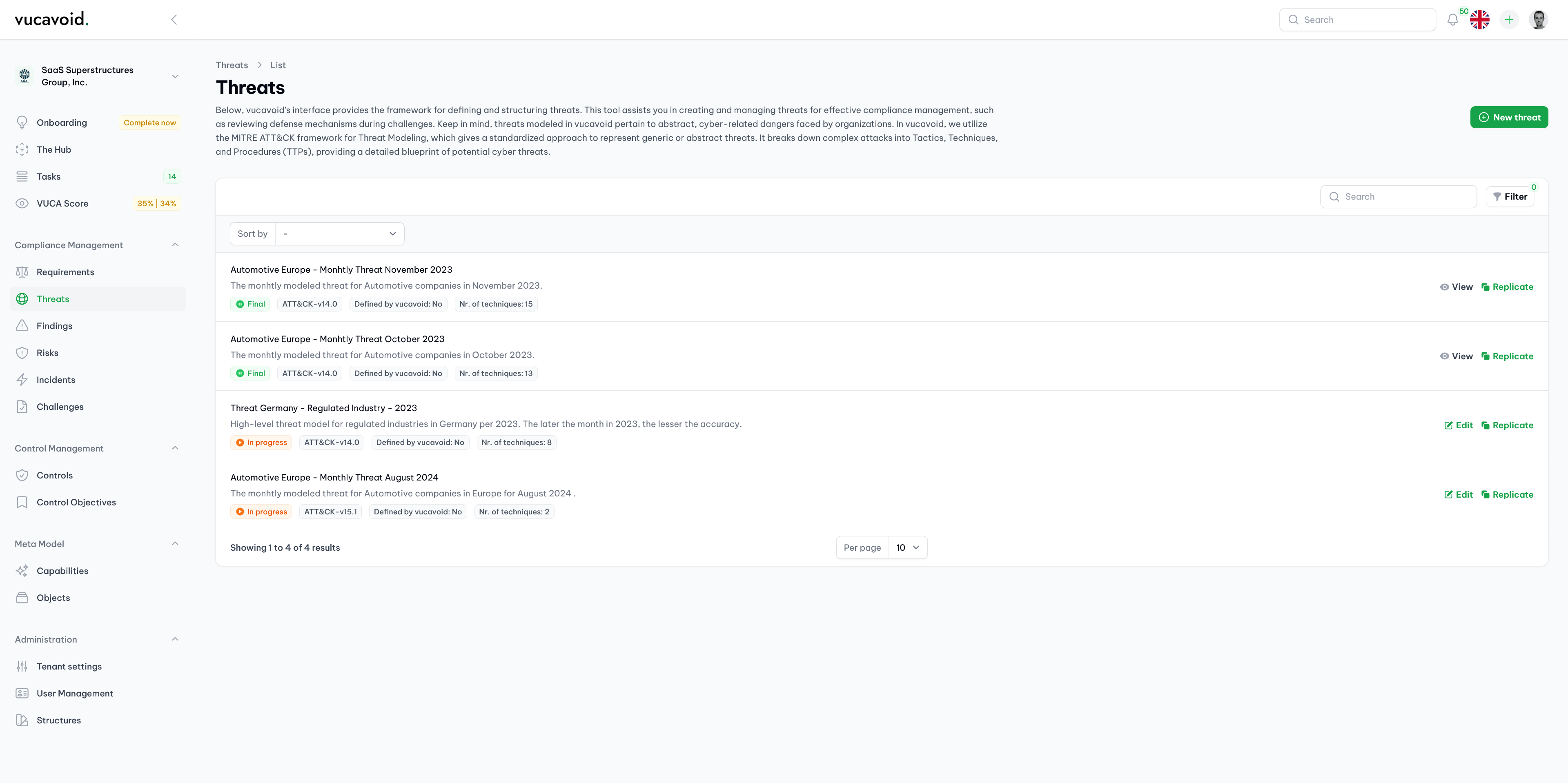Click the Capabilities sparkle icon

(x=22, y=571)
